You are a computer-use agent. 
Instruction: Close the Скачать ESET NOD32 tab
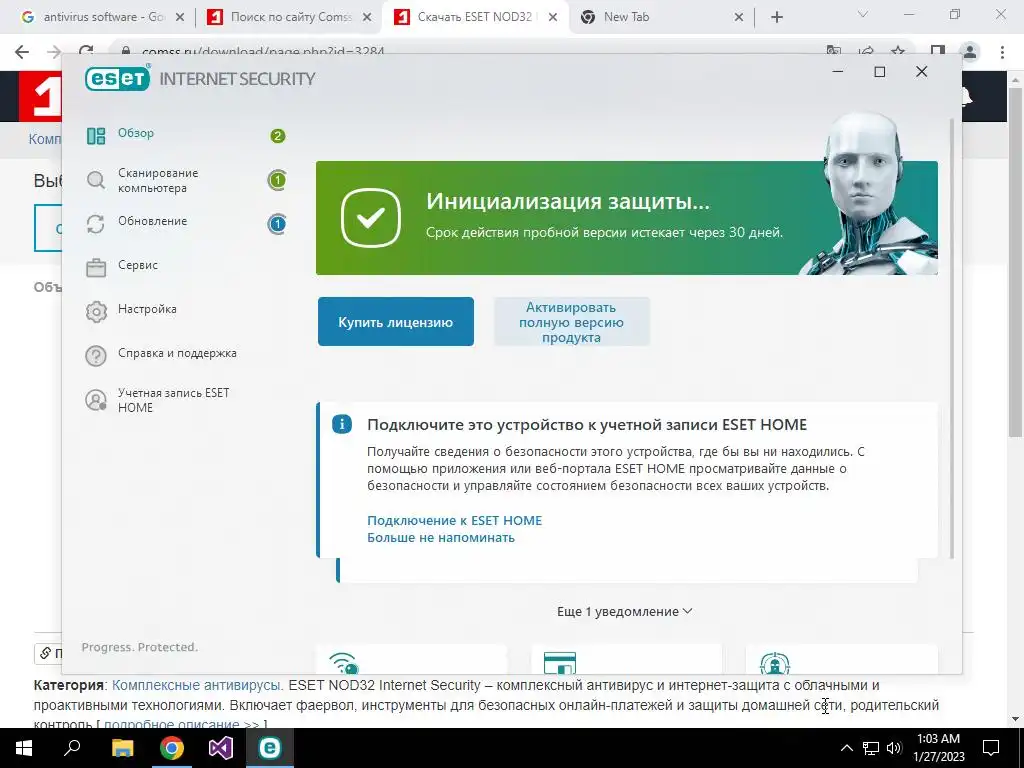click(552, 18)
